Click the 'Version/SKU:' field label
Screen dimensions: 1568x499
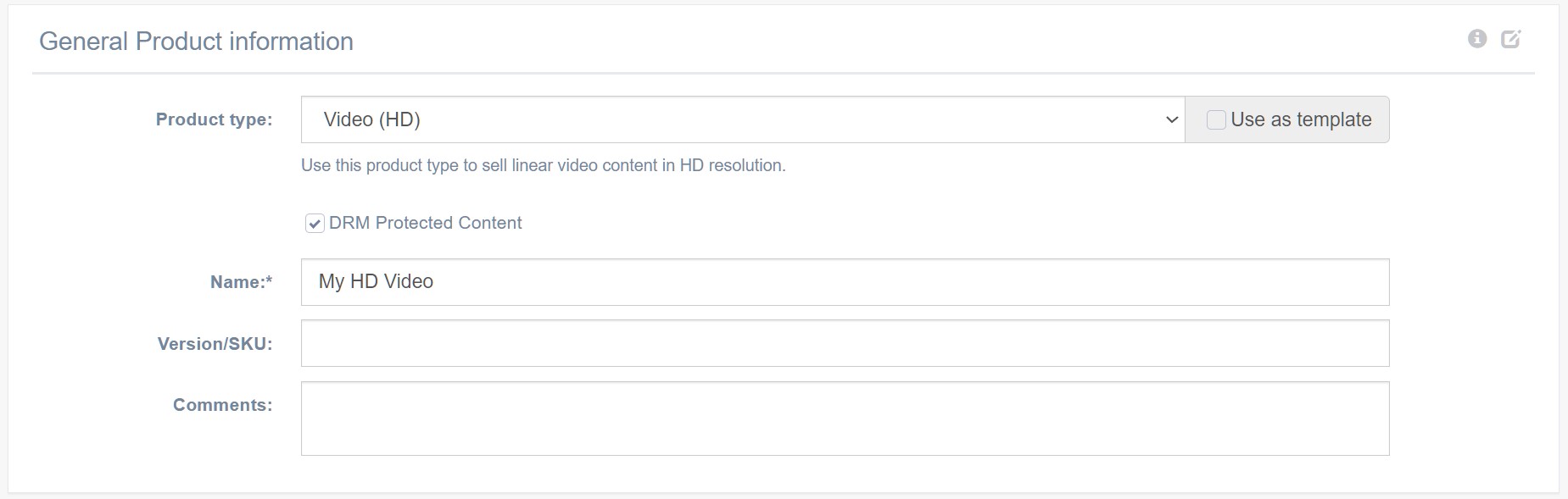point(215,344)
